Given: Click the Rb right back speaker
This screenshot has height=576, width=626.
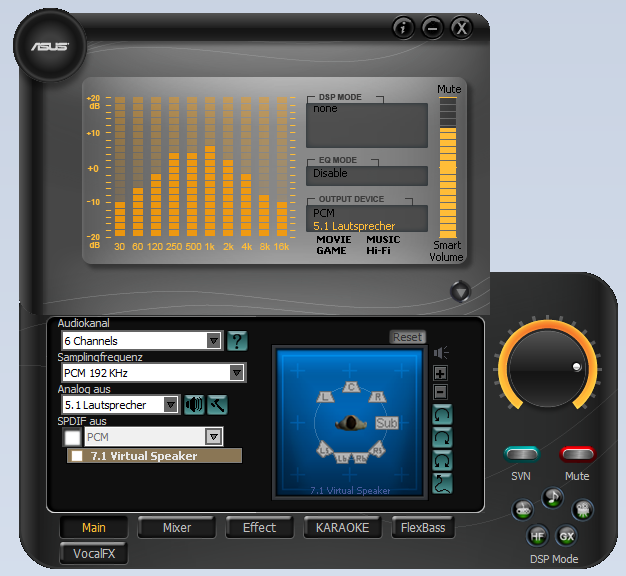Looking at the screenshot, I should click(x=360, y=458).
